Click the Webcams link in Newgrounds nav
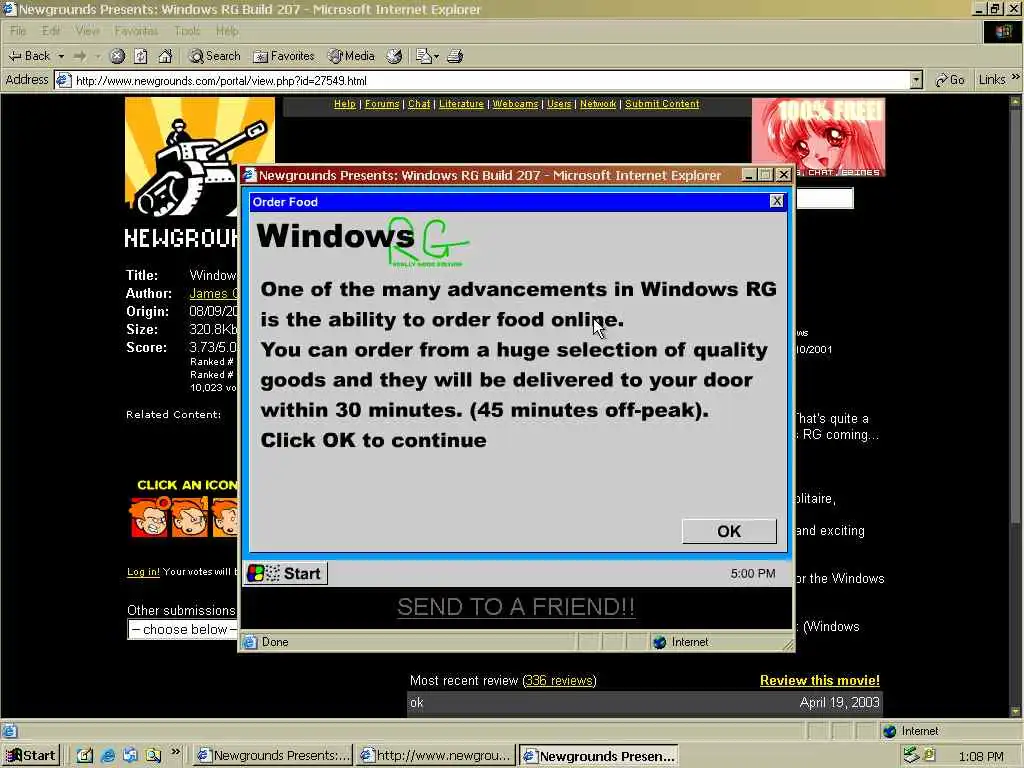The width and height of the screenshot is (1024, 768). click(x=515, y=104)
